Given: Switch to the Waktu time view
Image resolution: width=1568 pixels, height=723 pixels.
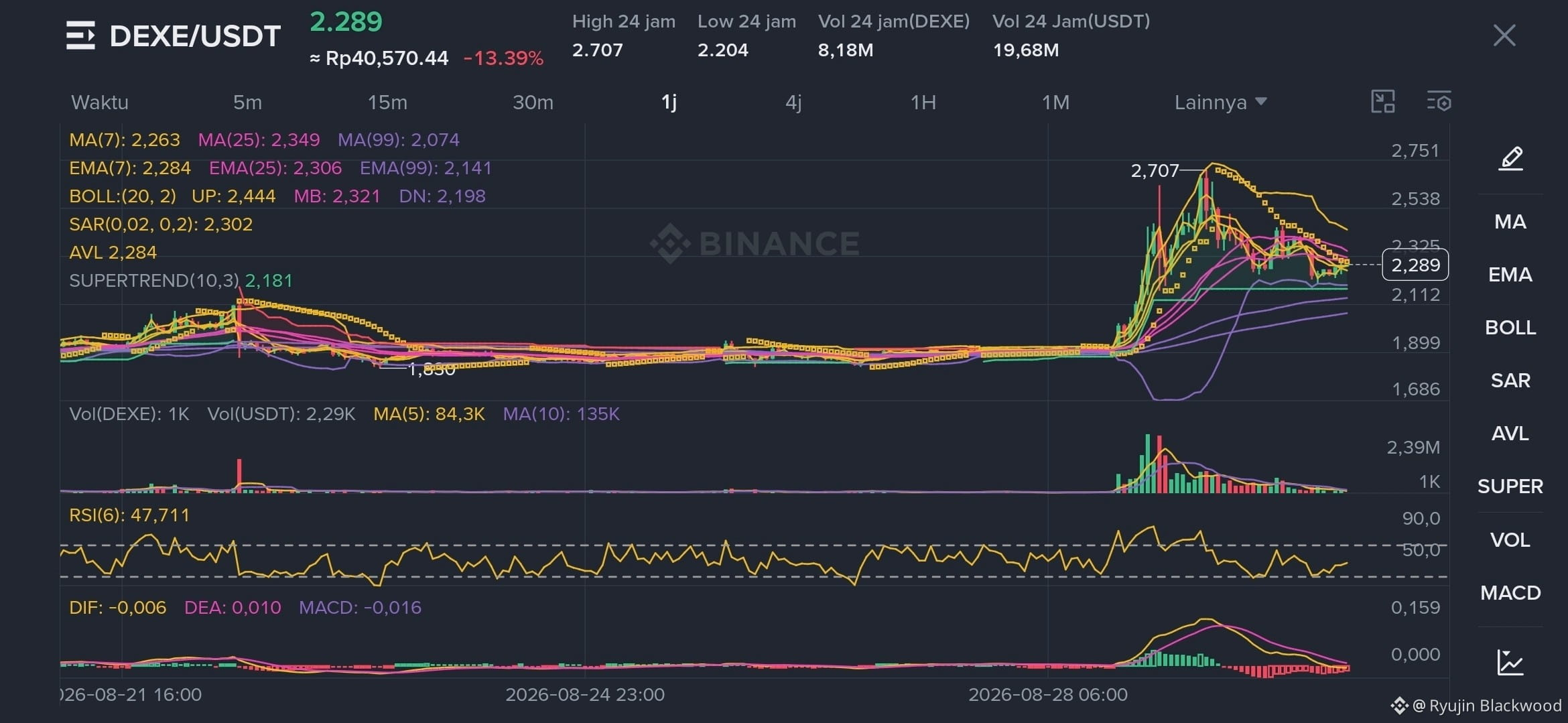Looking at the screenshot, I should click(100, 102).
